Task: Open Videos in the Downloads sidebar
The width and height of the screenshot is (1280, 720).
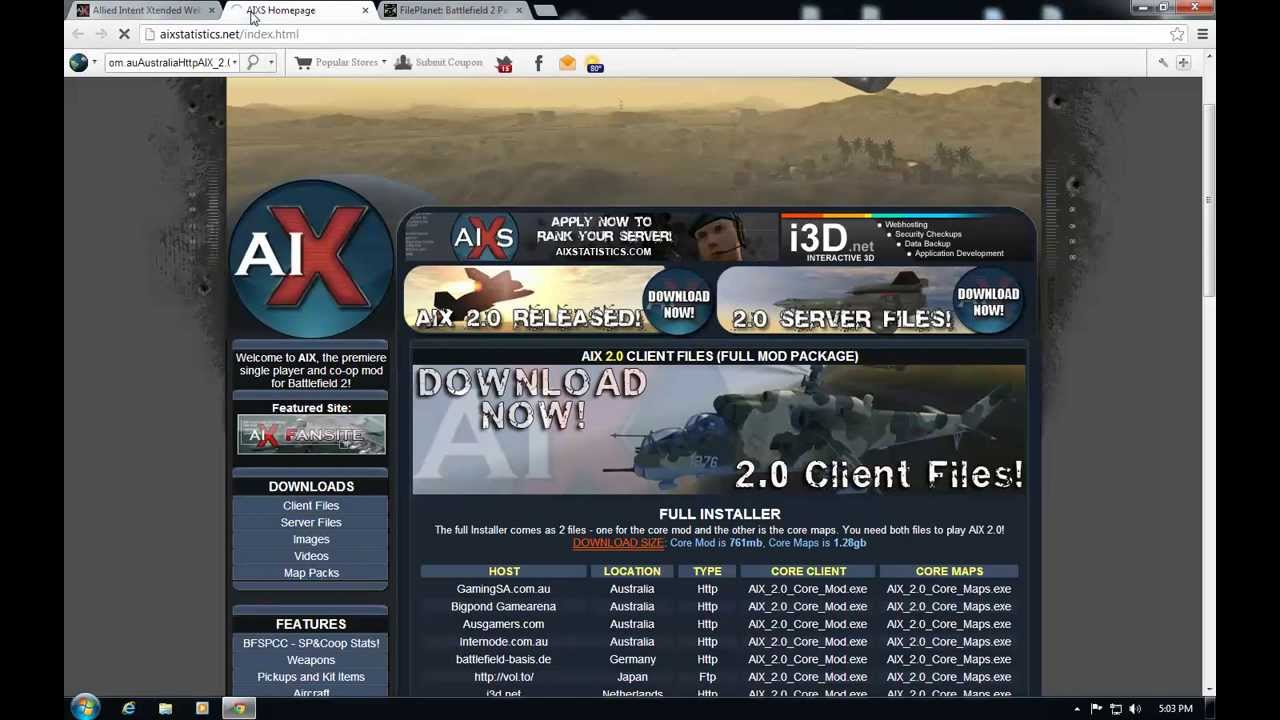Action: pyautogui.click(x=311, y=556)
